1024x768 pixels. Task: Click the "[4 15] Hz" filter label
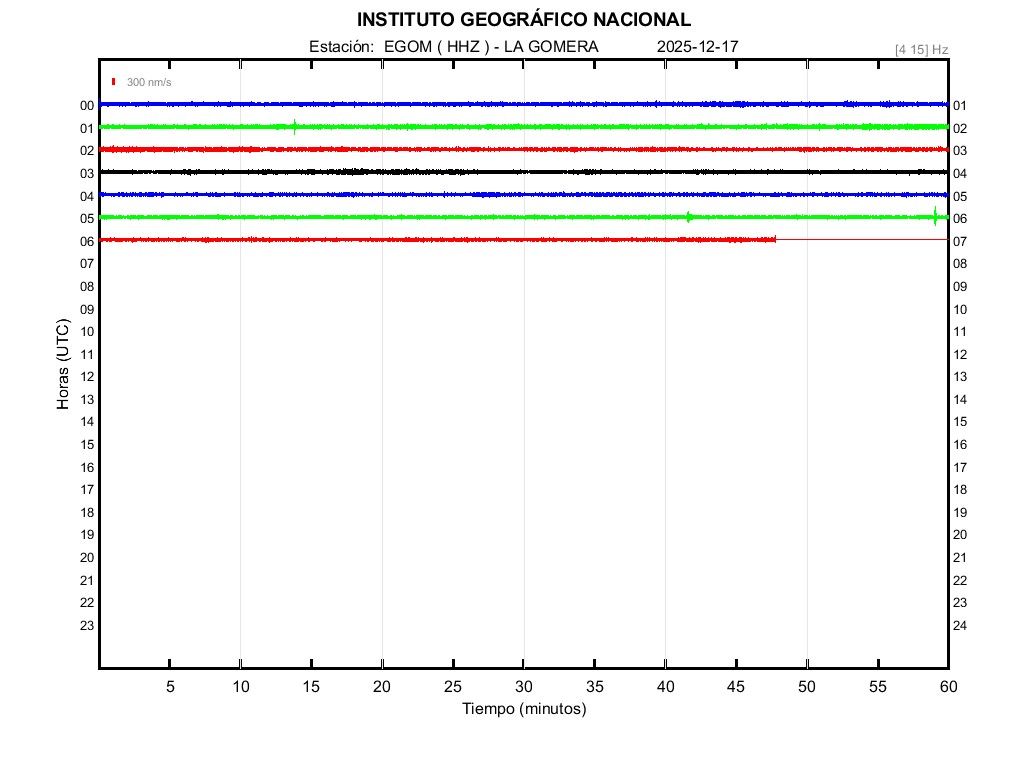tap(921, 49)
